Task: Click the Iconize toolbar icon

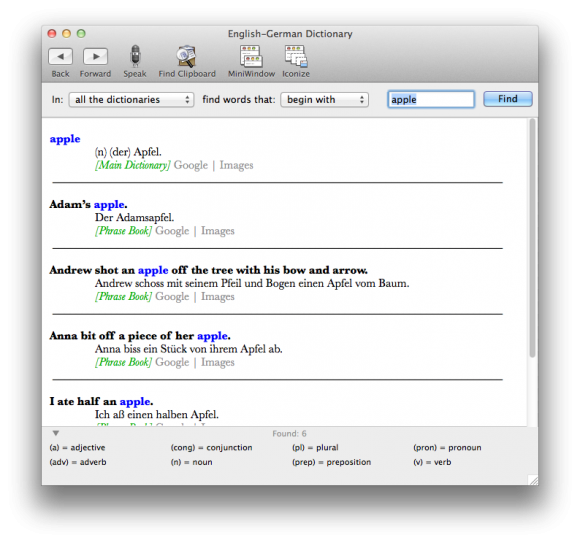Action: coord(296,57)
